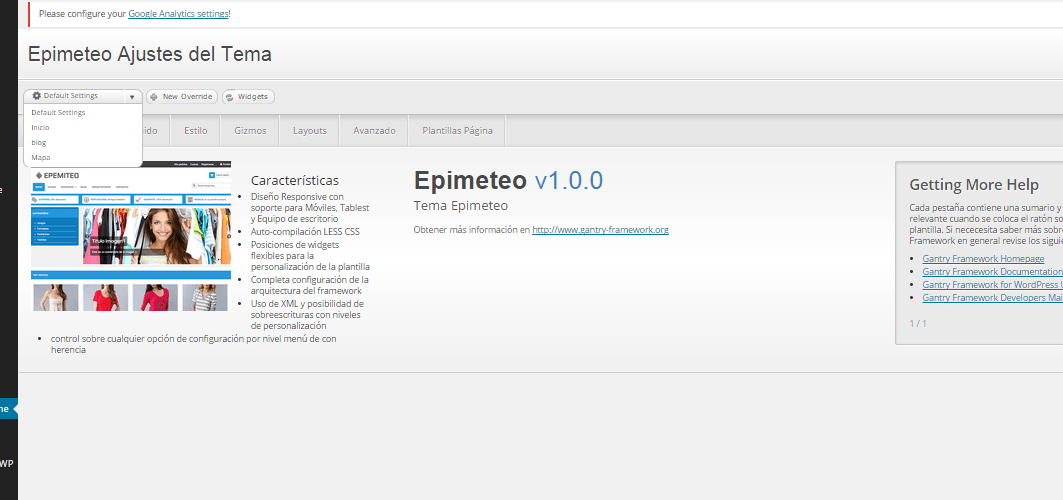Click the Características heading
Screen dimensions: 1063x500
(295, 181)
